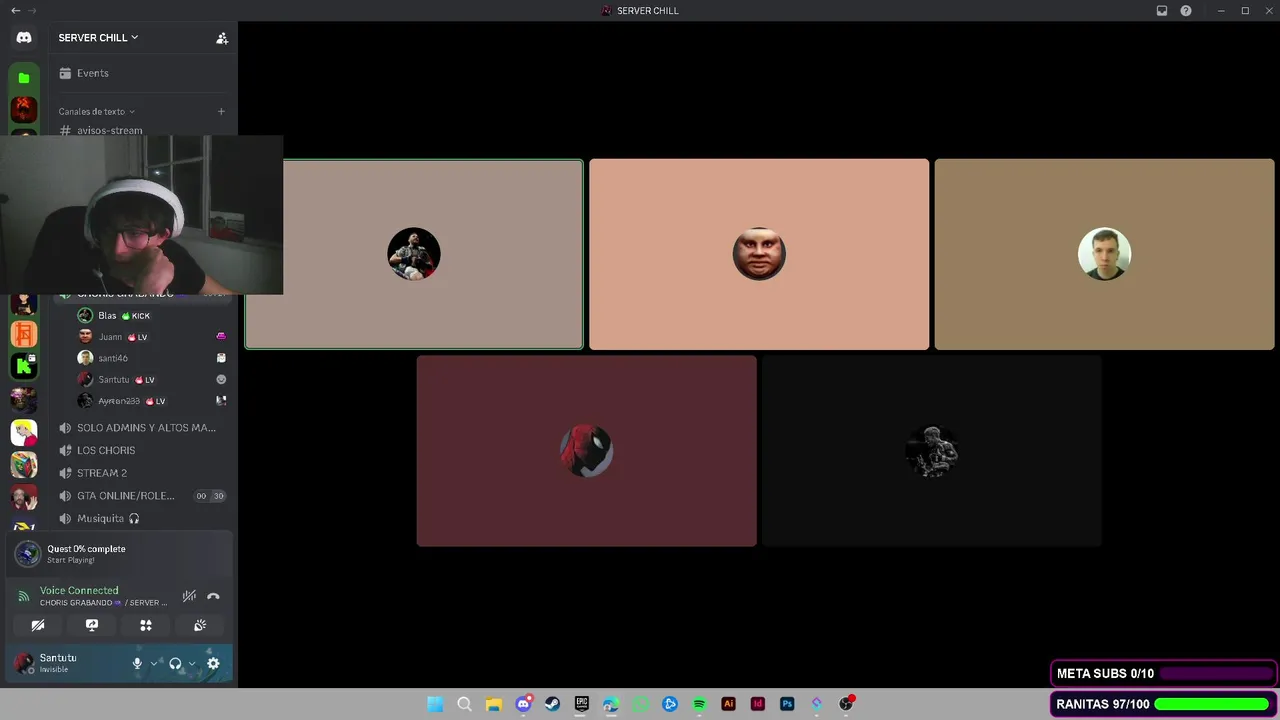The image size is (1280, 720).
Task: Open headphone output options arrow
Action: click(x=192, y=663)
